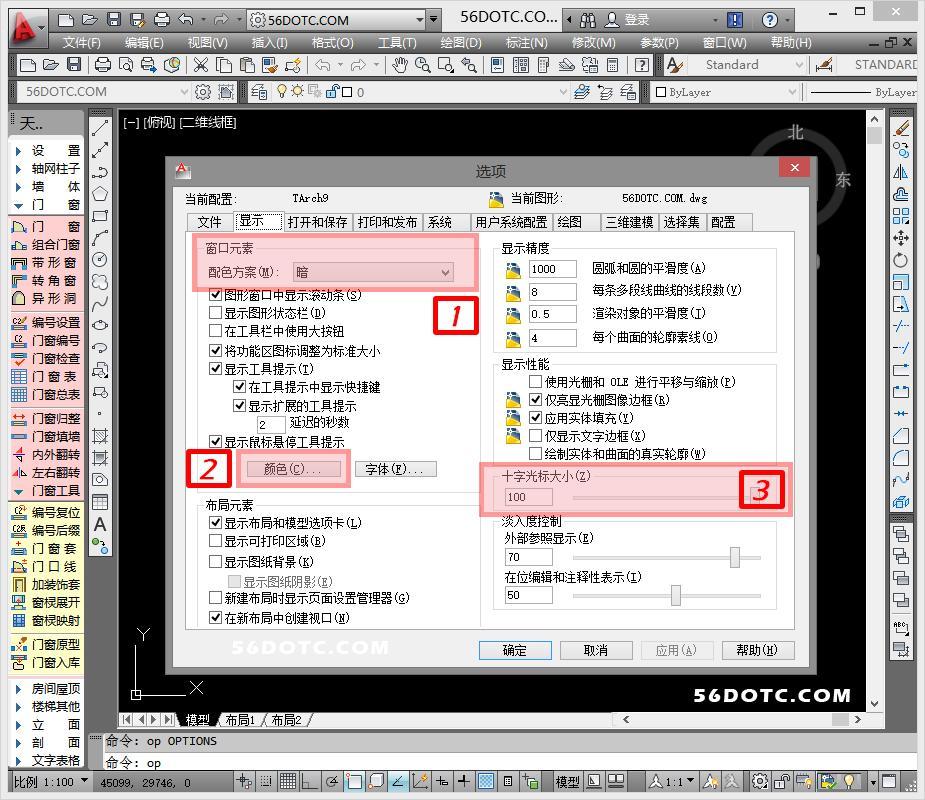
Task: Click the 颜色(C)... button
Action: (x=292, y=469)
